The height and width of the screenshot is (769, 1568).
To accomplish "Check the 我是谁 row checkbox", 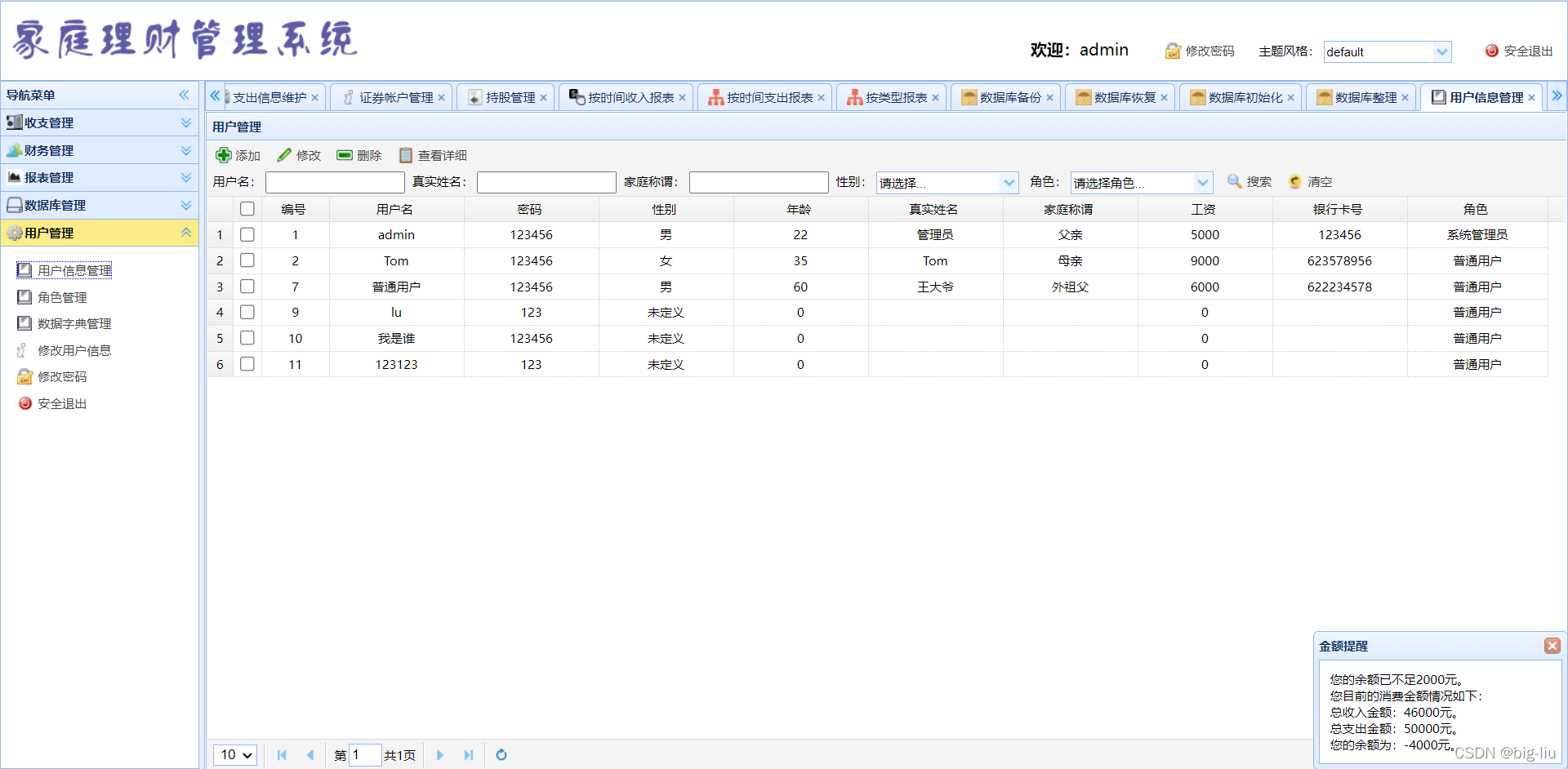I will tap(247, 338).
